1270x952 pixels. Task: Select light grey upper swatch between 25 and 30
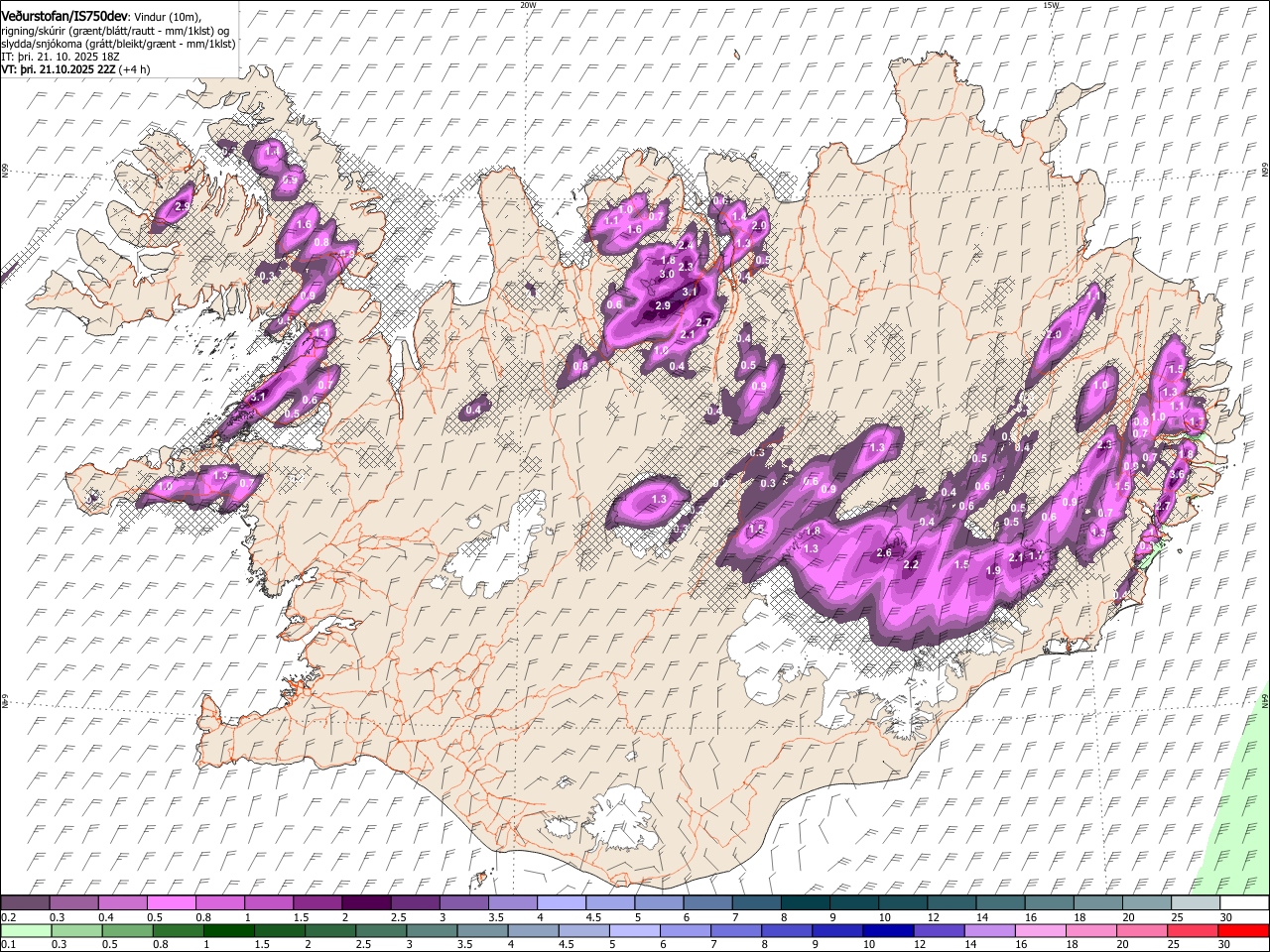pos(1196,903)
